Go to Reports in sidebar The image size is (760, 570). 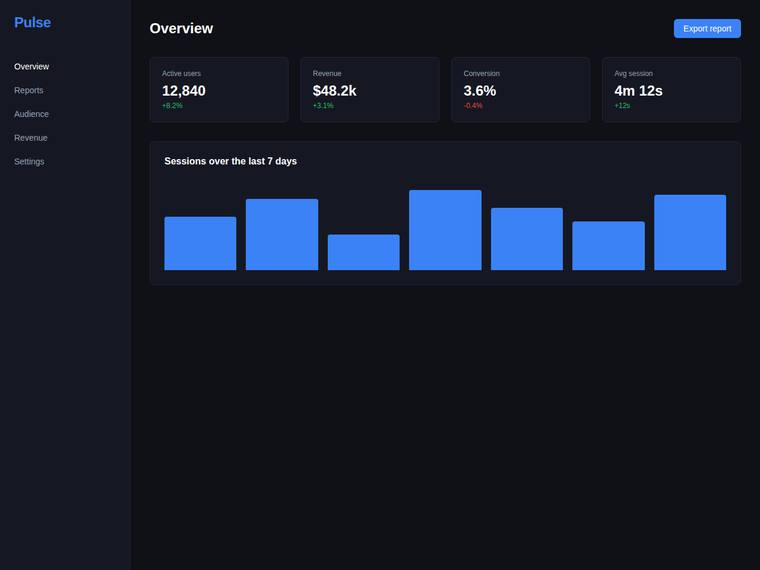pyautogui.click(x=29, y=90)
